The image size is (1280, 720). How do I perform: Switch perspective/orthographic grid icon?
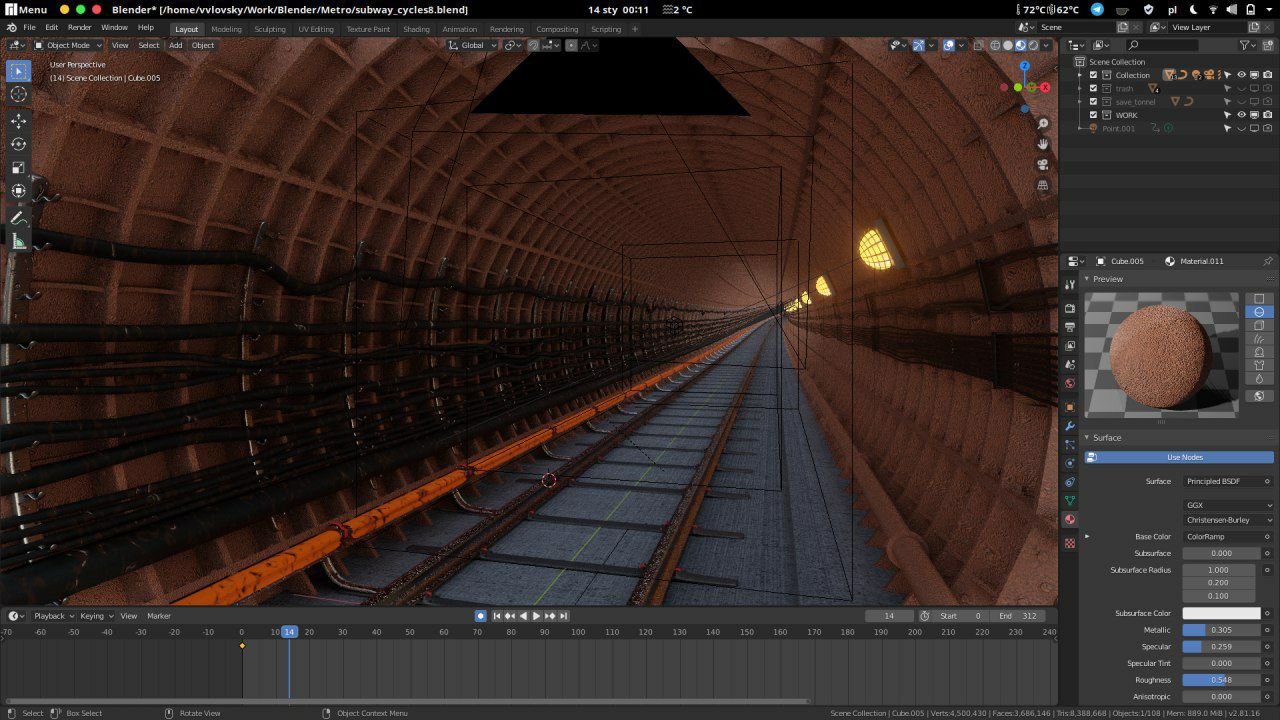tap(1043, 185)
